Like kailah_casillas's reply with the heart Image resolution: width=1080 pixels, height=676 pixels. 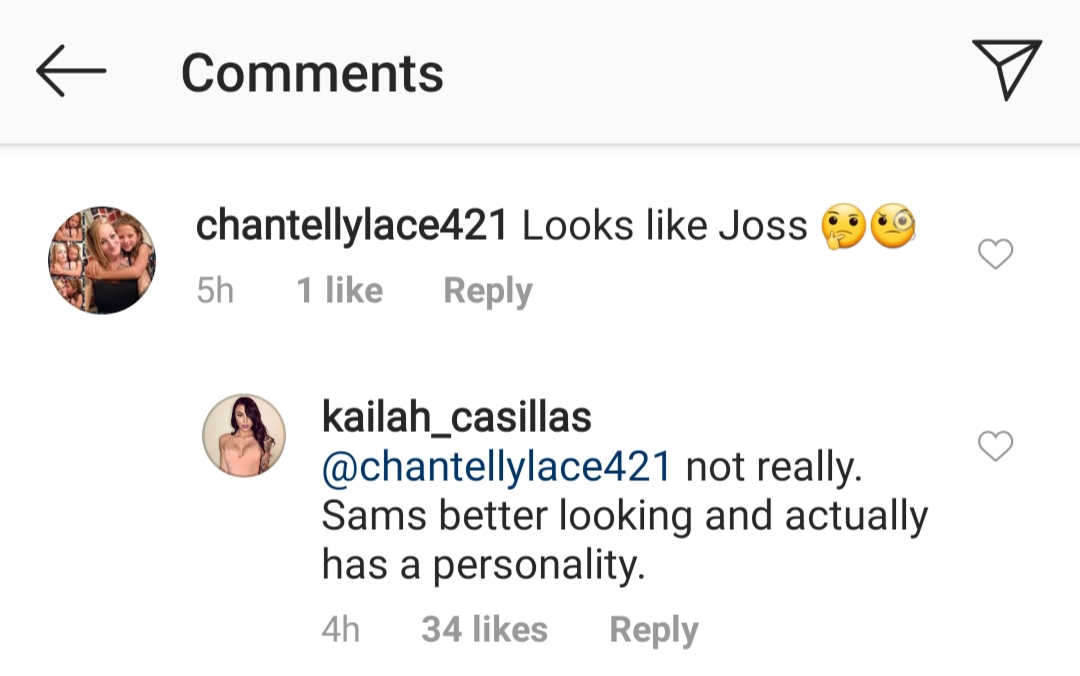tap(995, 446)
